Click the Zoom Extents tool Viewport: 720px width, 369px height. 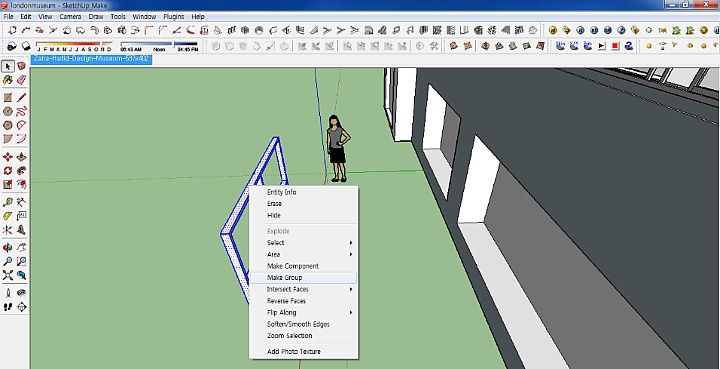click(8, 275)
